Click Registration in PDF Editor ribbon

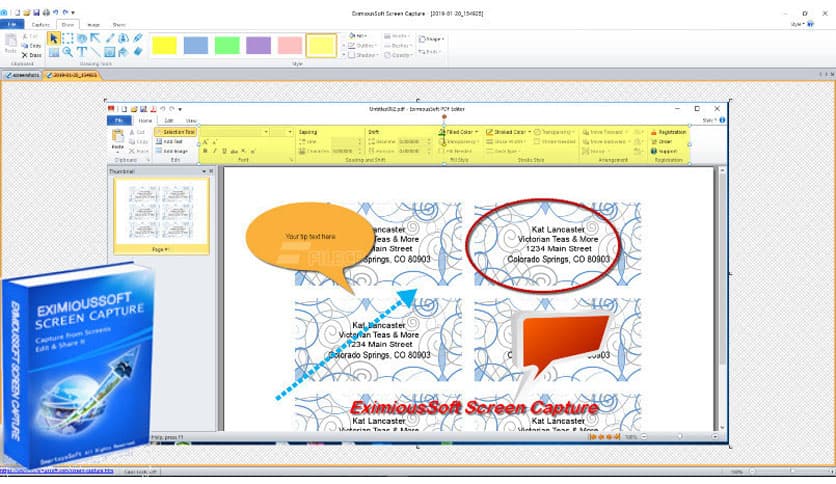669,132
